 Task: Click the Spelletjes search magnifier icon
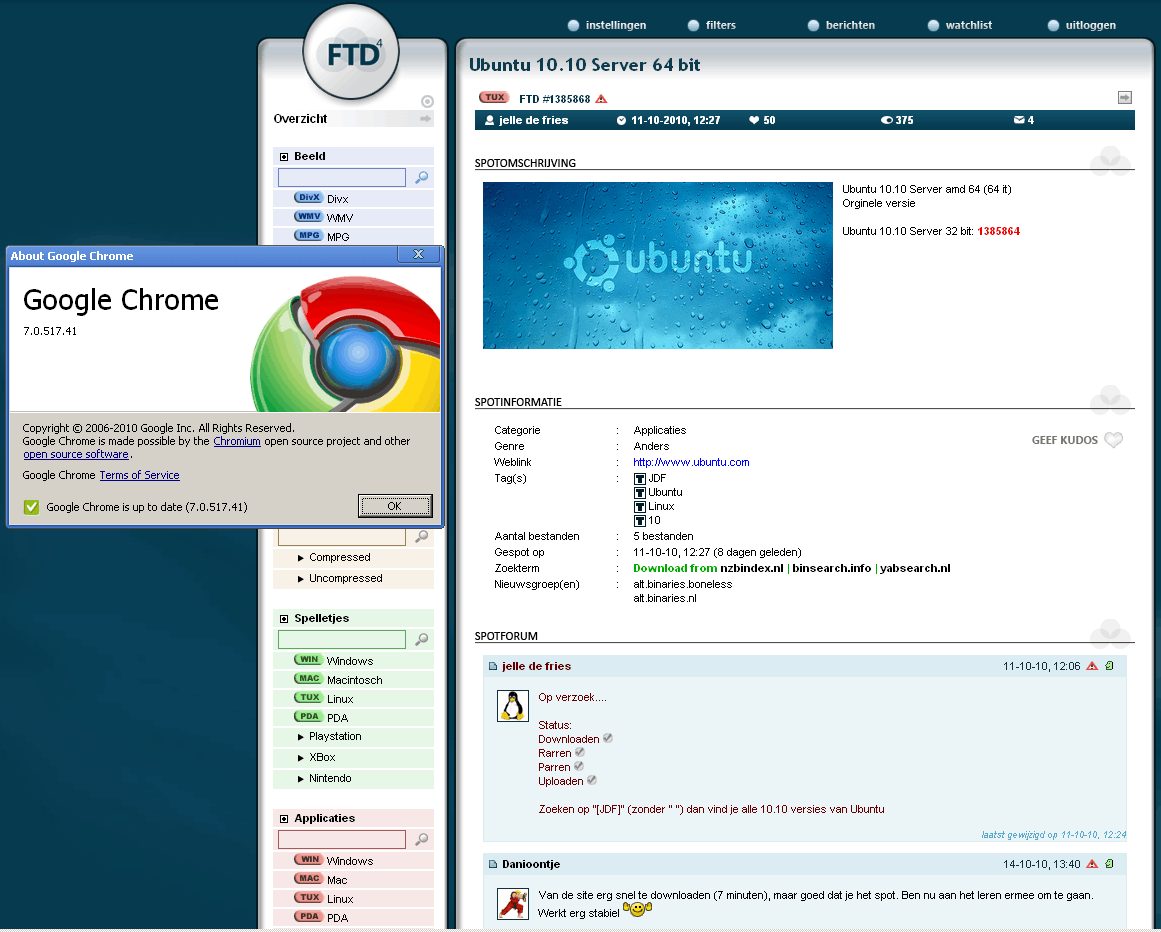(x=421, y=640)
